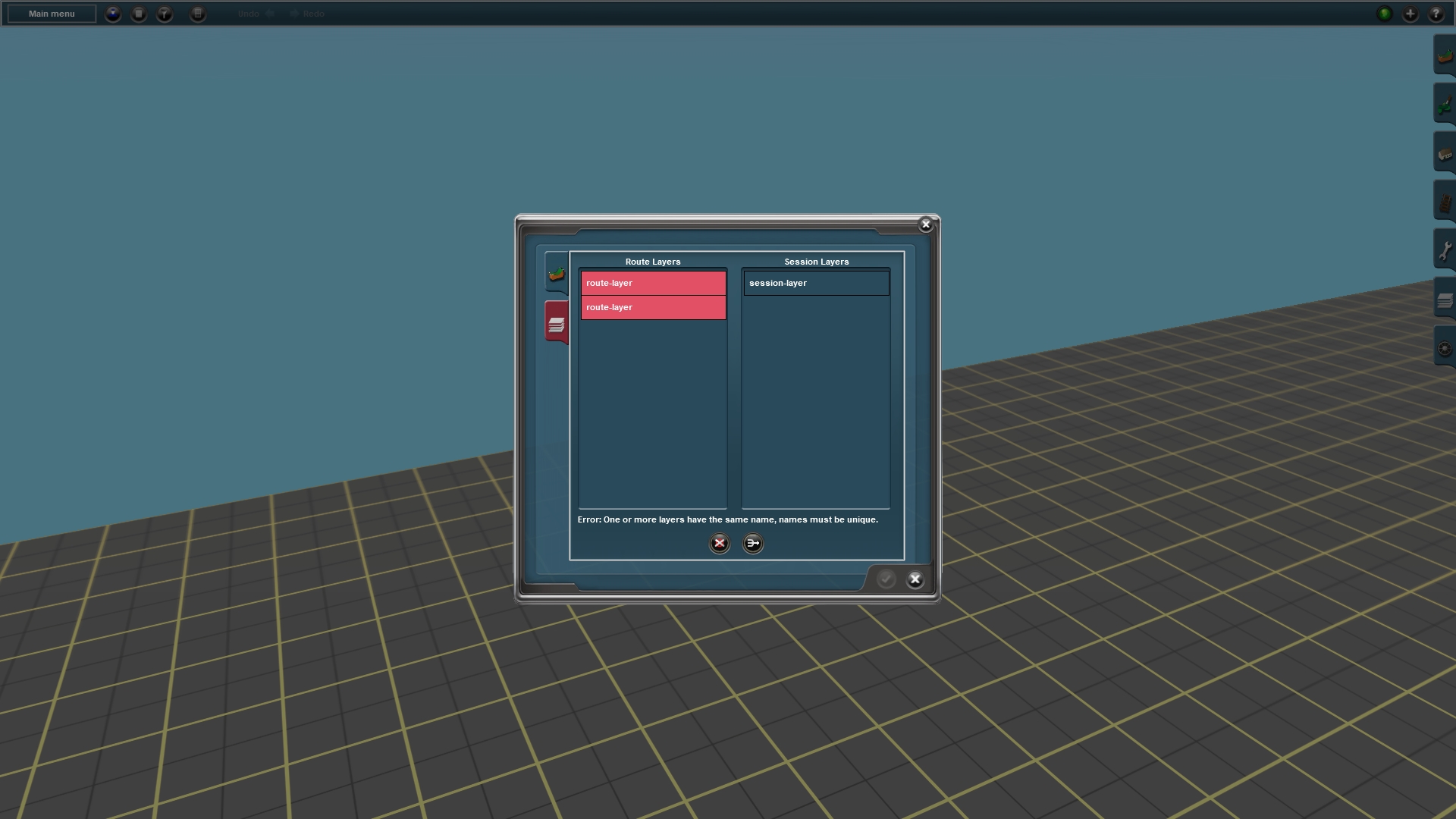The image size is (1456, 819).
Task: Open the Objects tools side tab
Action: [1444, 154]
